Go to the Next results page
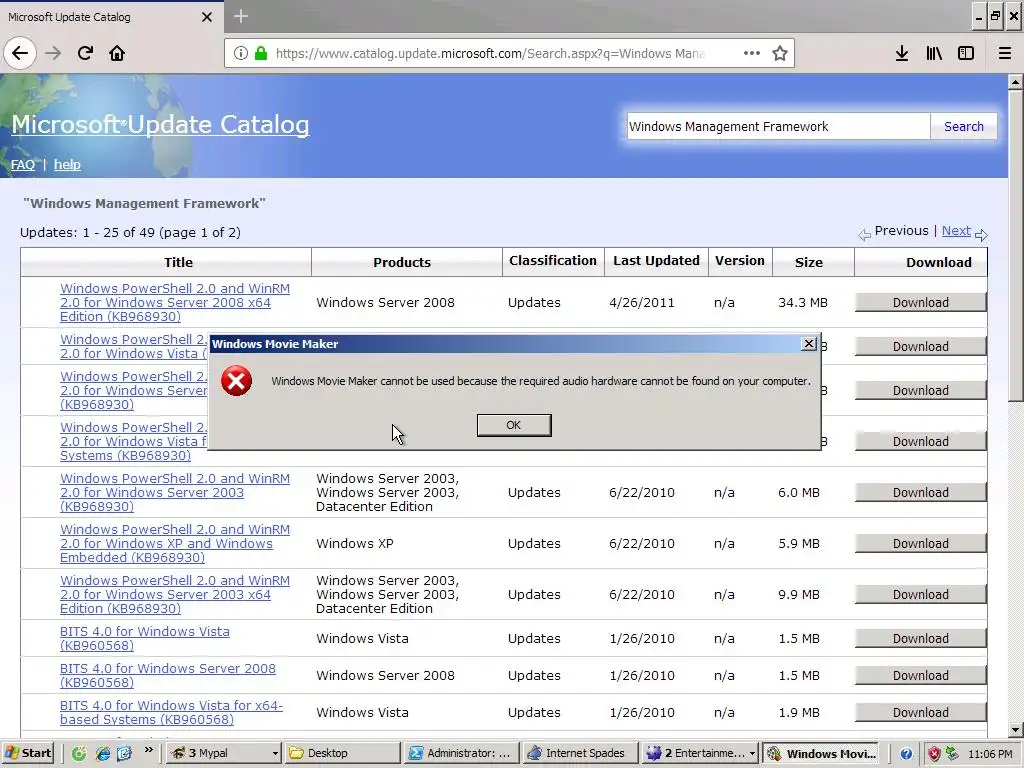The image size is (1024, 768). point(956,231)
